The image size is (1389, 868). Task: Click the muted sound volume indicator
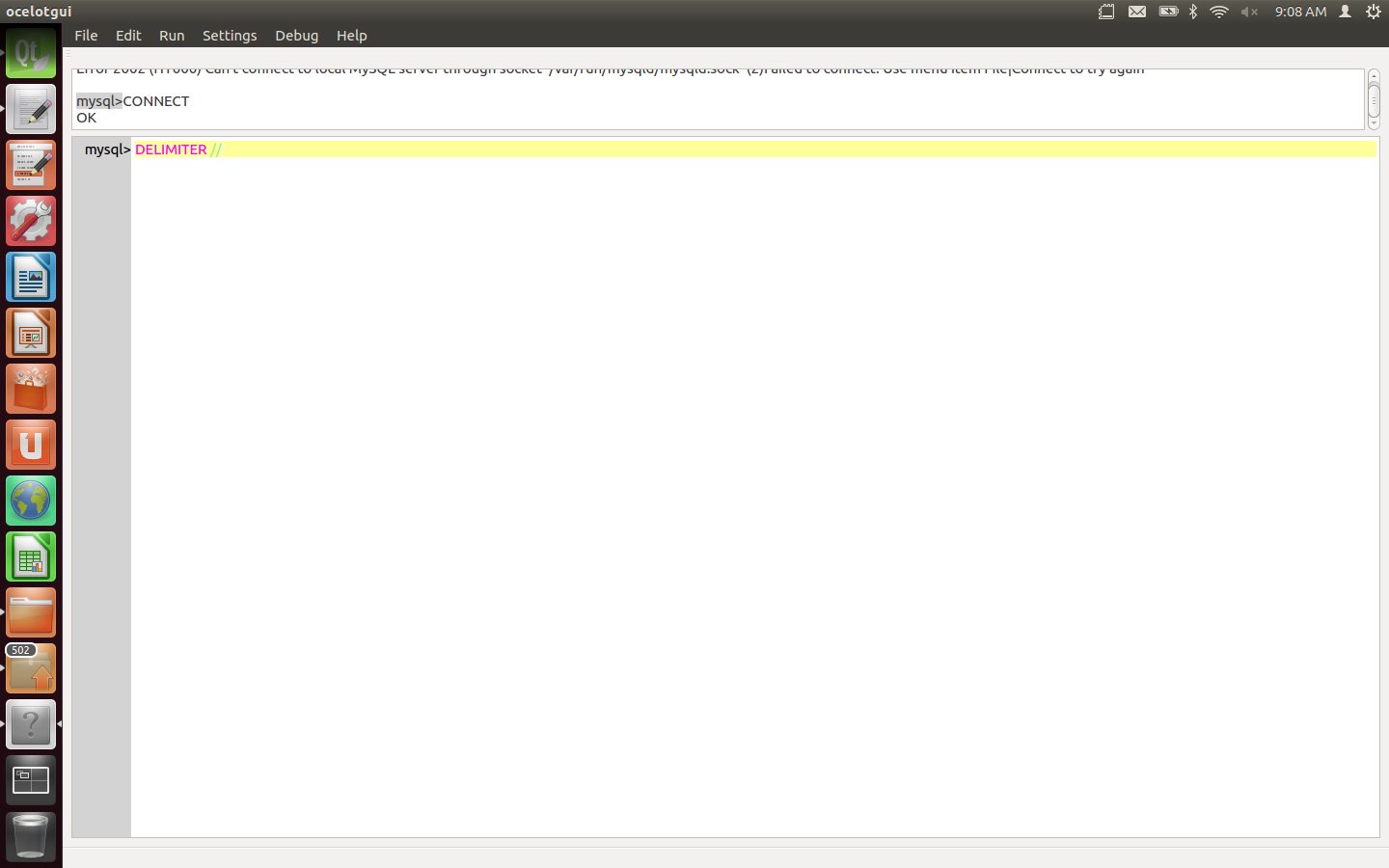click(x=1249, y=12)
